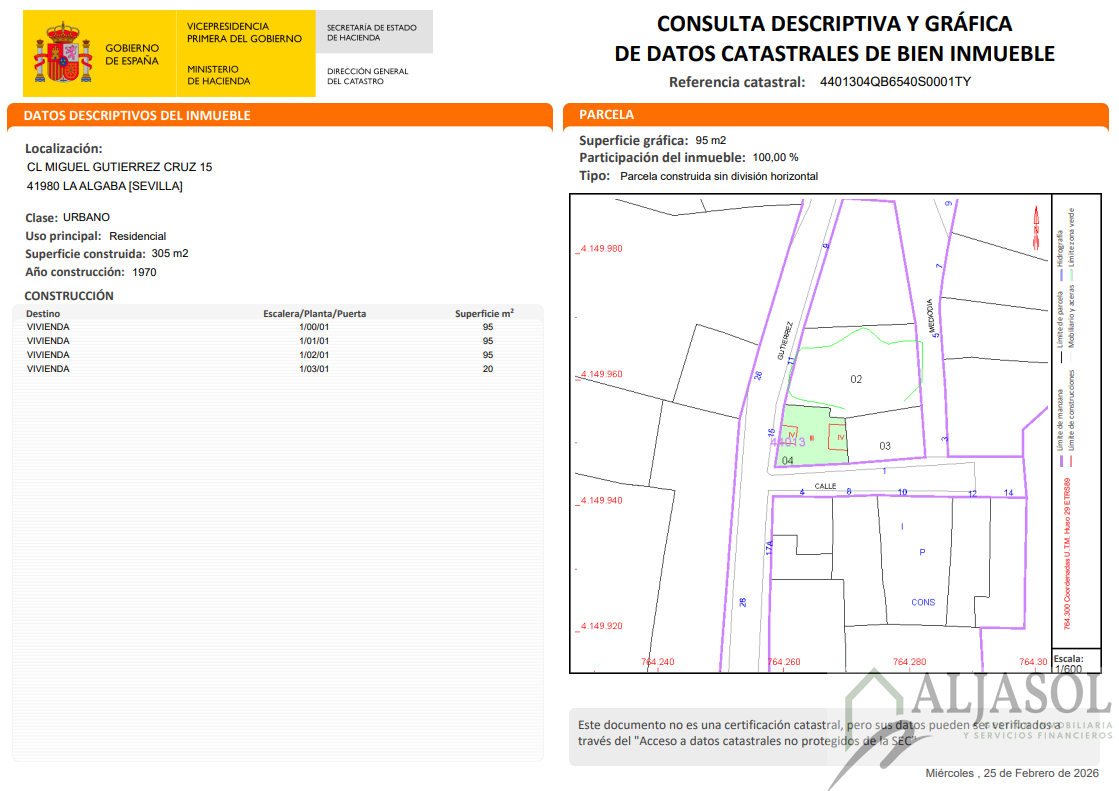Viewport: 1119px width, 791px height.
Task: Select the DATOS DESCRIPTIVOS DEL INMUEBLE header
Action: [x=140, y=115]
